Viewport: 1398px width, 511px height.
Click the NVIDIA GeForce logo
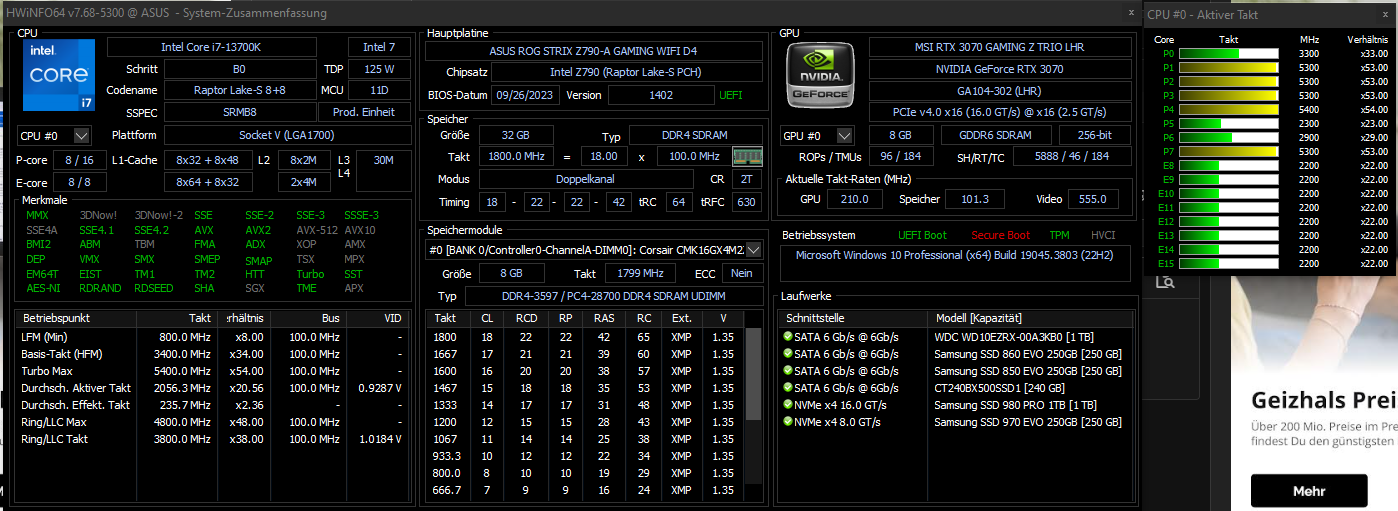pyautogui.click(x=820, y=76)
